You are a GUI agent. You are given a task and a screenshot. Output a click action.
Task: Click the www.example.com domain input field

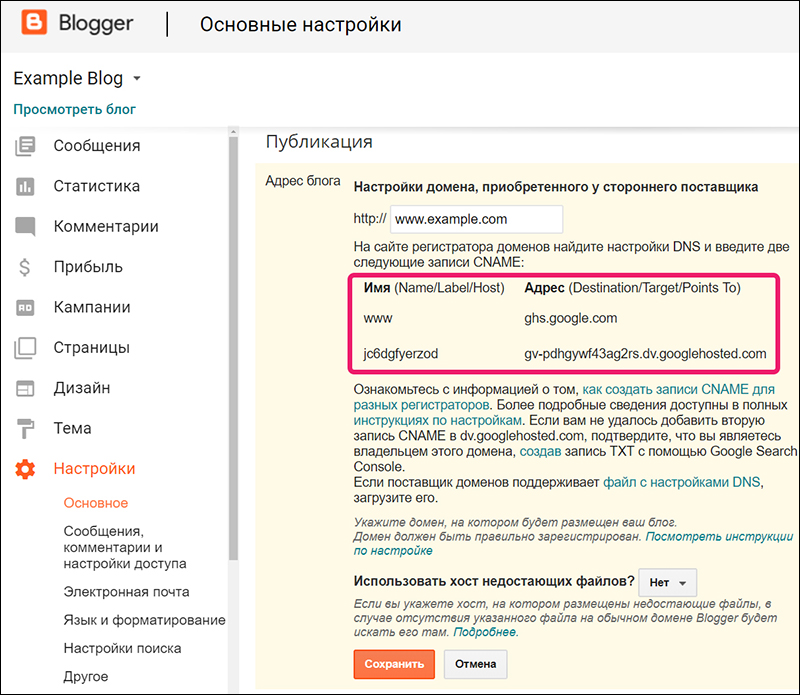click(476, 219)
